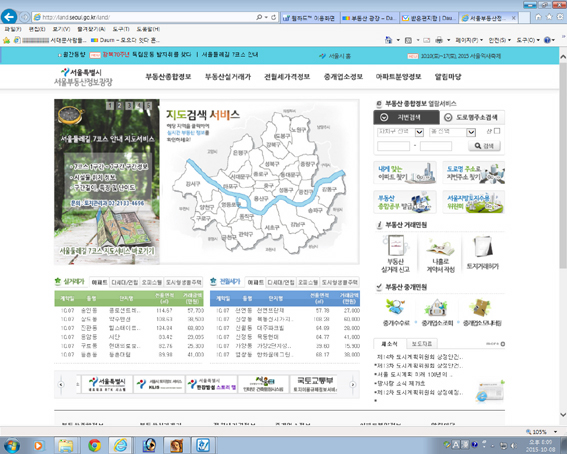
Task: Select slide 5 in banner pager
Action: 148,106
